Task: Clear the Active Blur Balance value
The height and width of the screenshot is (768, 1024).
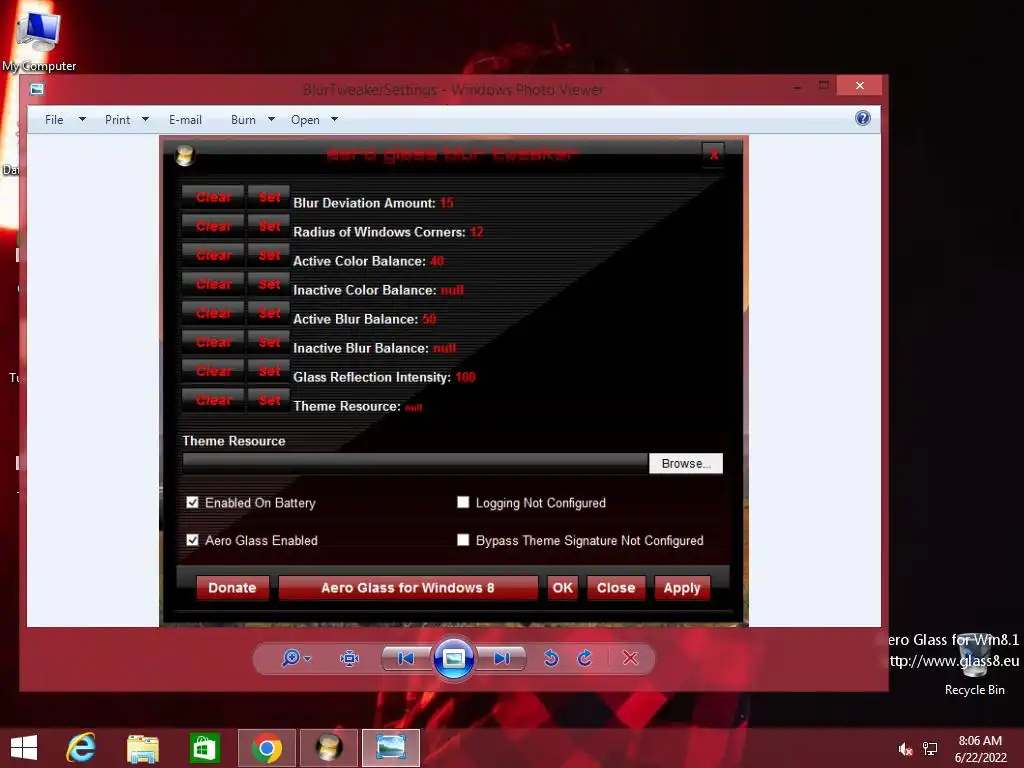Action: coord(214,313)
